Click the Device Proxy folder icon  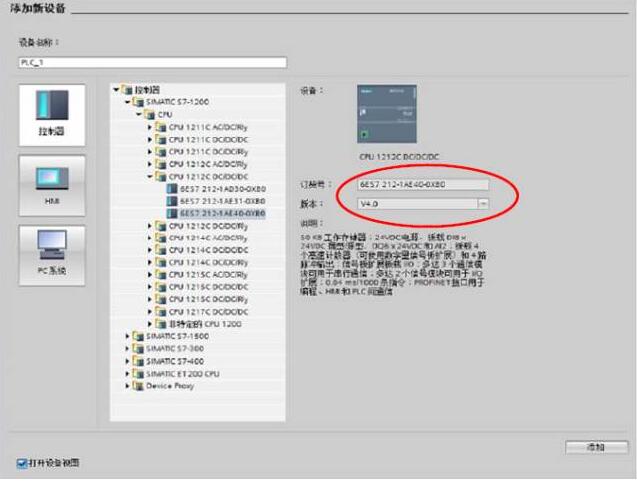tap(139, 385)
